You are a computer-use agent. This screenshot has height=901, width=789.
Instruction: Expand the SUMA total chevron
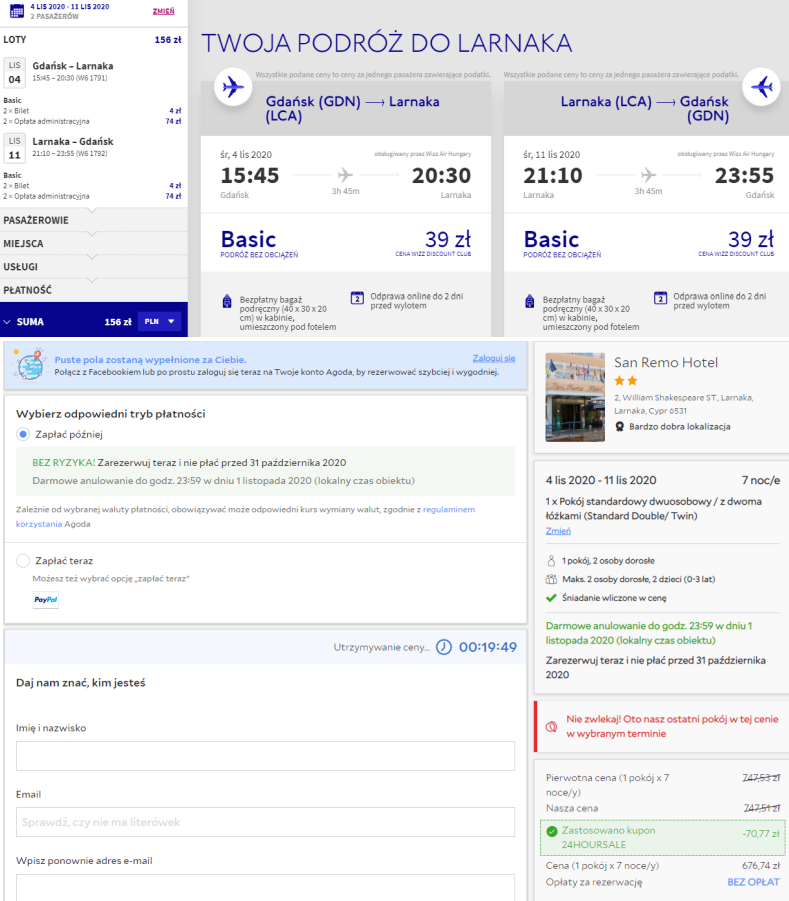(7, 322)
